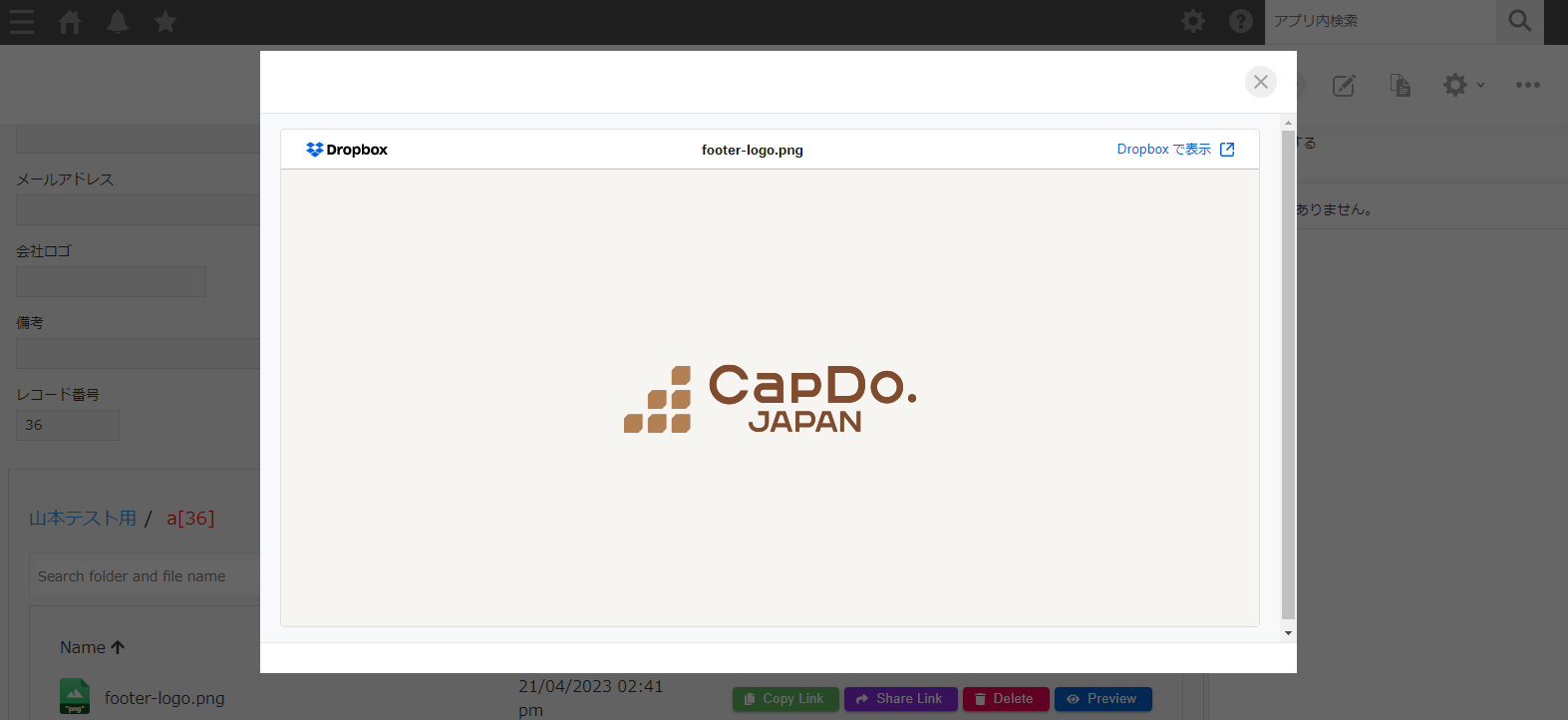
Task: Click the footer-logo.png title in preview header
Action: coord(753,151)
